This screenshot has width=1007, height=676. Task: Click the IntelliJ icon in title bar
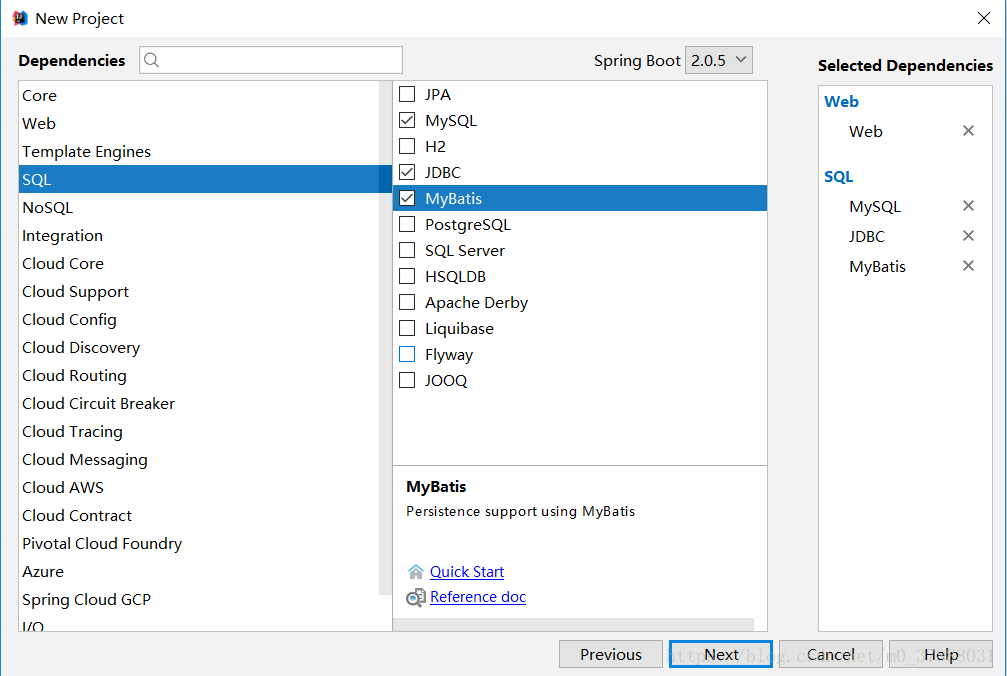(x=21, y=18)
